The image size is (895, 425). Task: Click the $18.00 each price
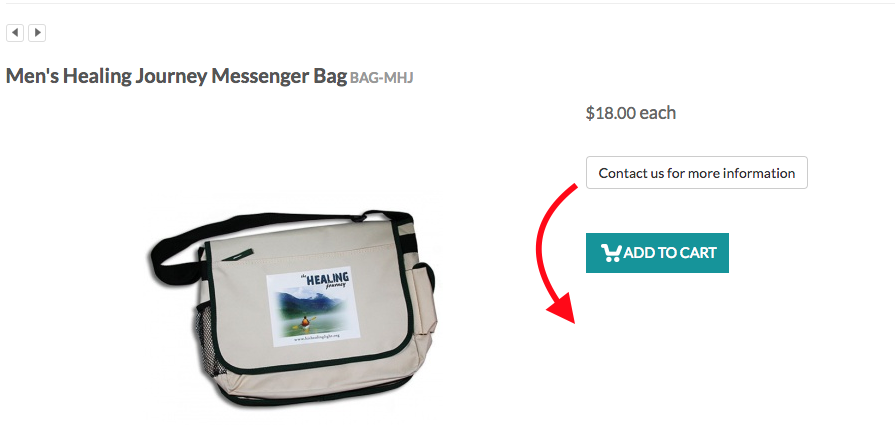pyautogui.click(x=631, y=113)
